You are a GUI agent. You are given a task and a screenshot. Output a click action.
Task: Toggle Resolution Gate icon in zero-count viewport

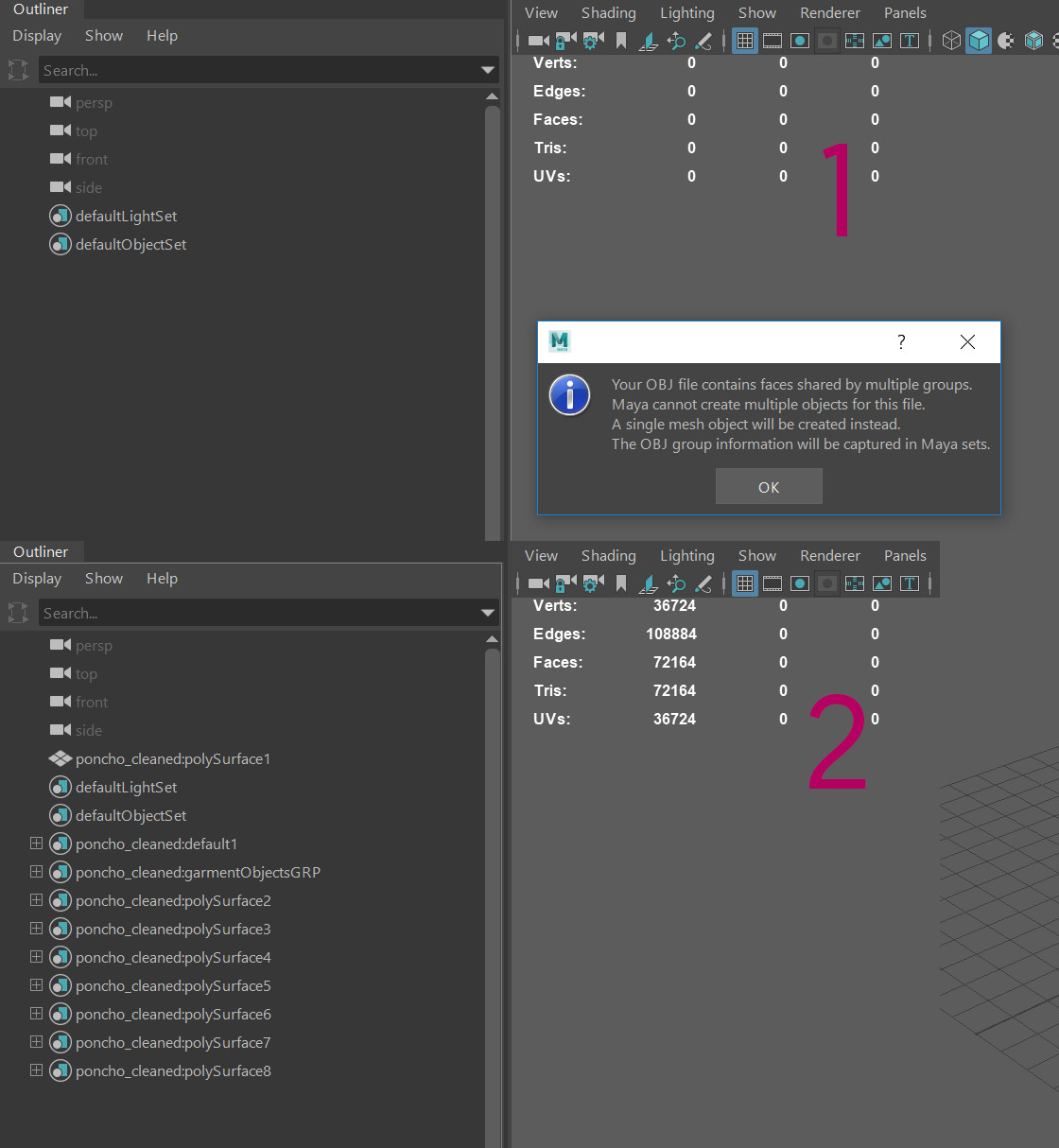click(800, 41)
